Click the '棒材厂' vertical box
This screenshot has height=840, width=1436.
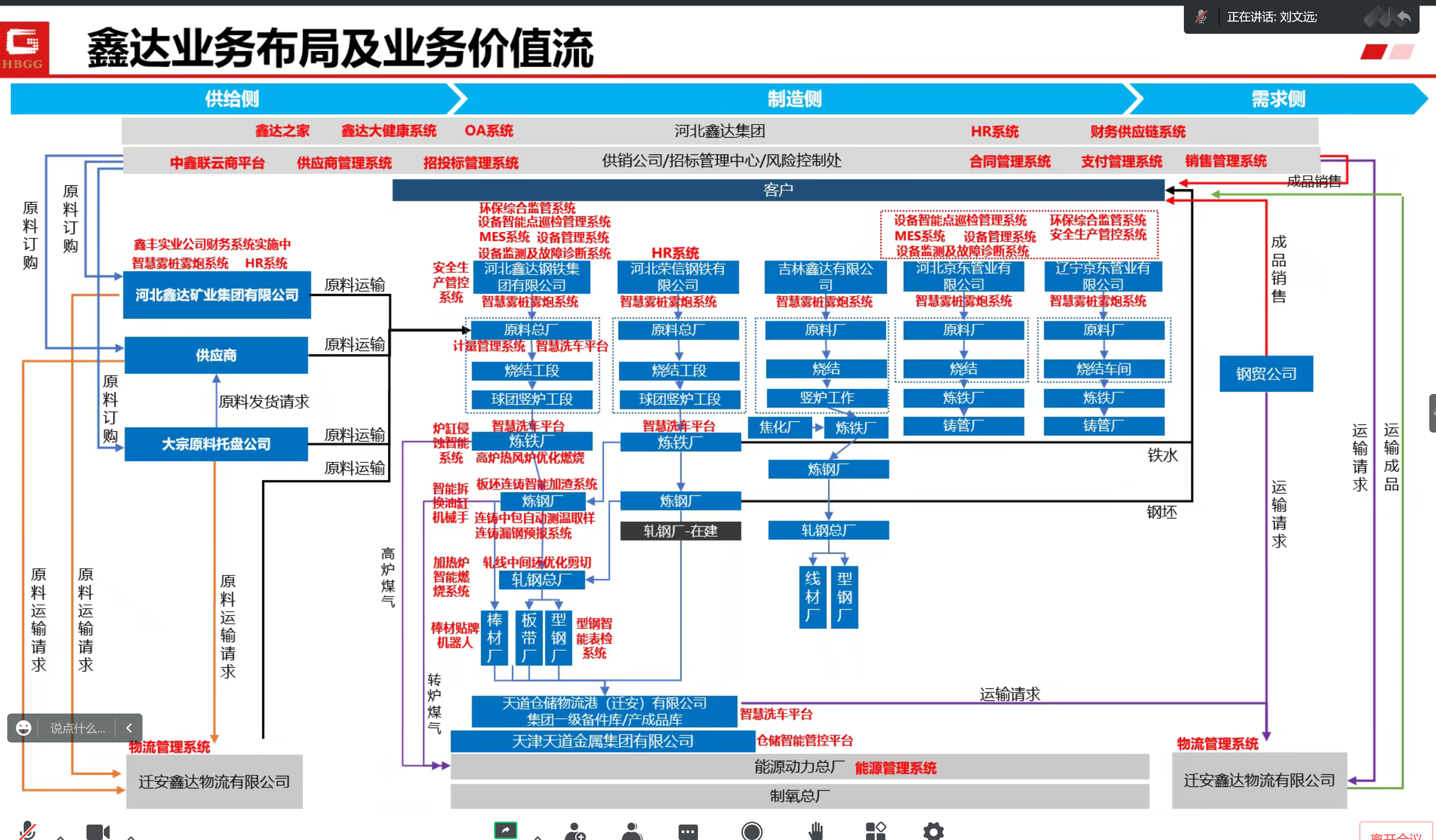pos(495,638)
